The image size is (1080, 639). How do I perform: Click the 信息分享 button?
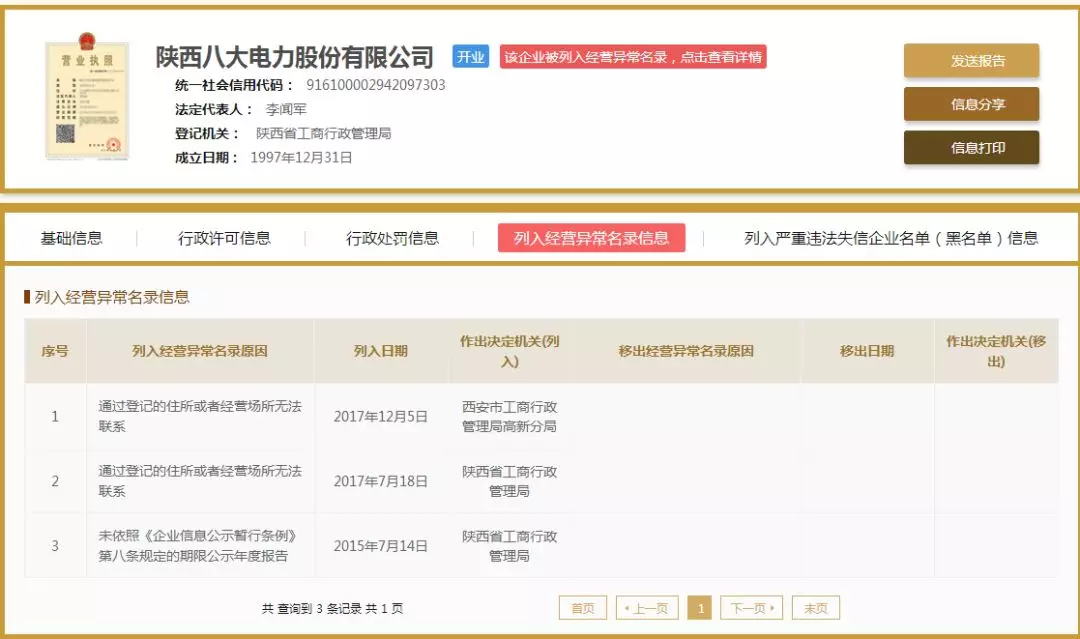pyautogui.click(x=971, y=104)
